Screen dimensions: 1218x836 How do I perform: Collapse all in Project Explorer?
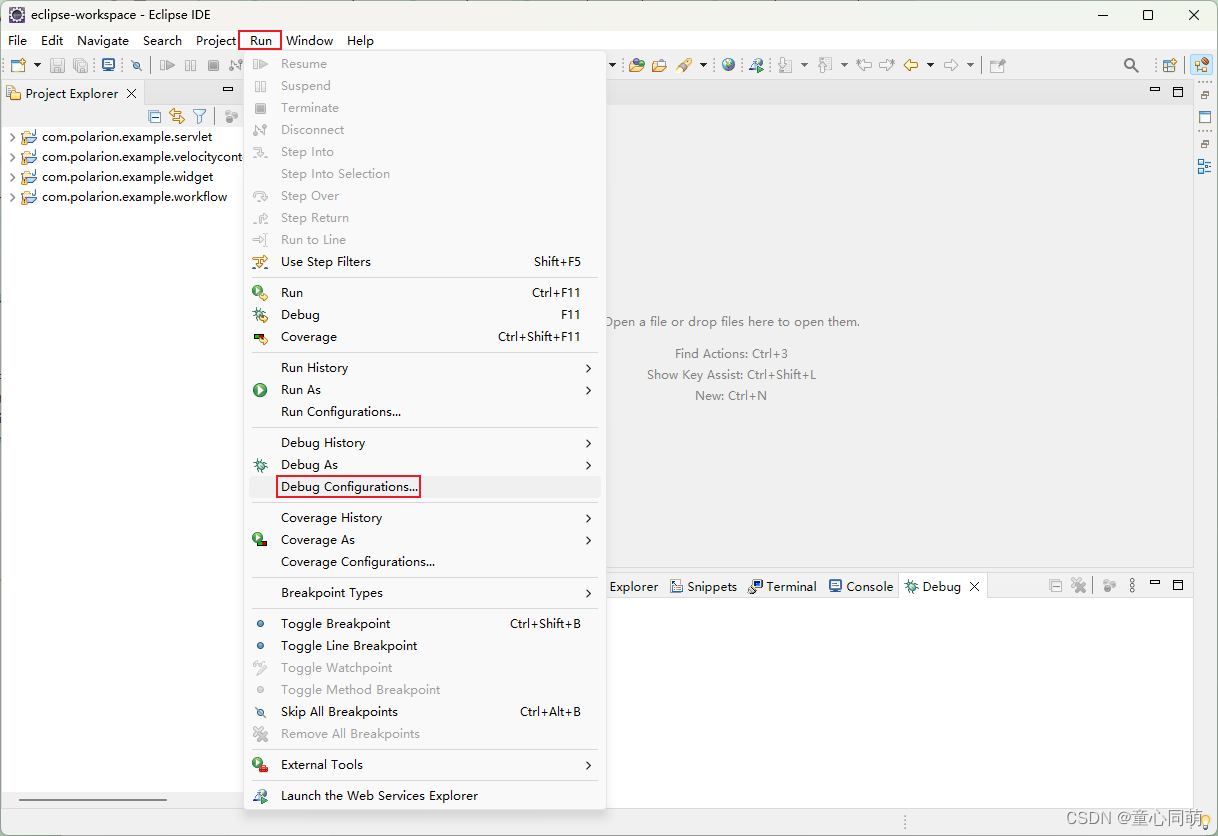pyautogui.click(x=154, y=116)
